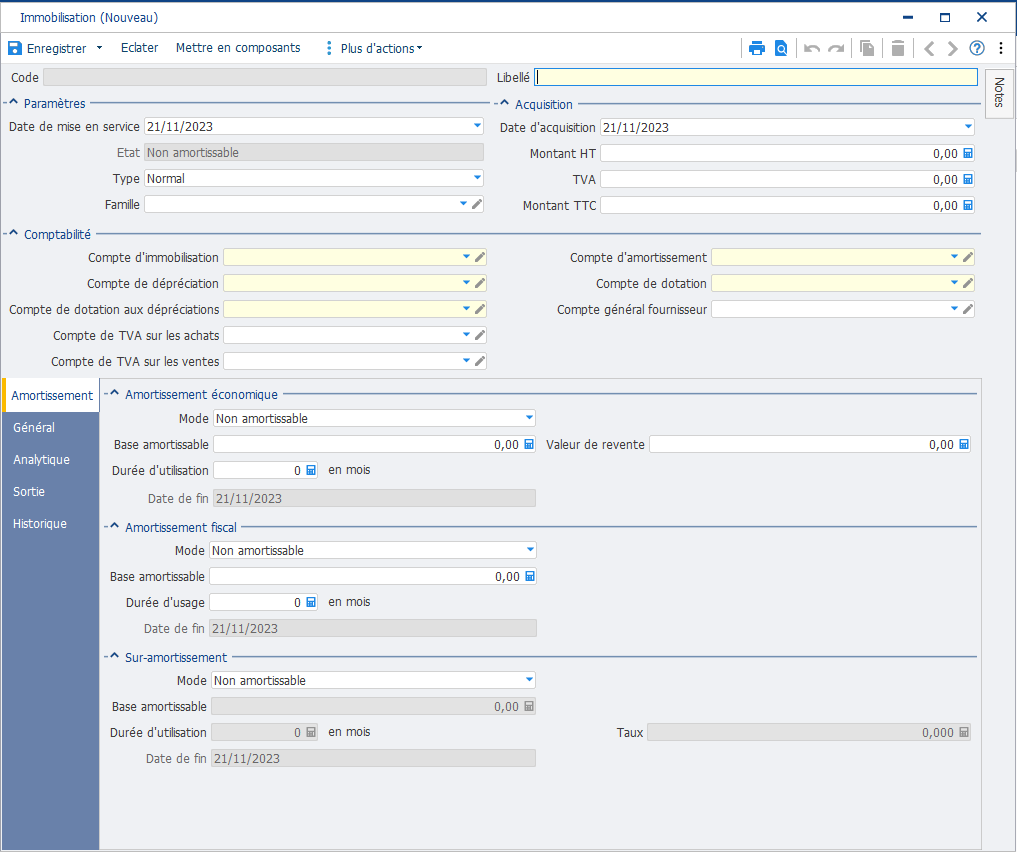This screenshot has height=852, width=1017.
Task: Switch to the Général tab
Action: point(34,427)
